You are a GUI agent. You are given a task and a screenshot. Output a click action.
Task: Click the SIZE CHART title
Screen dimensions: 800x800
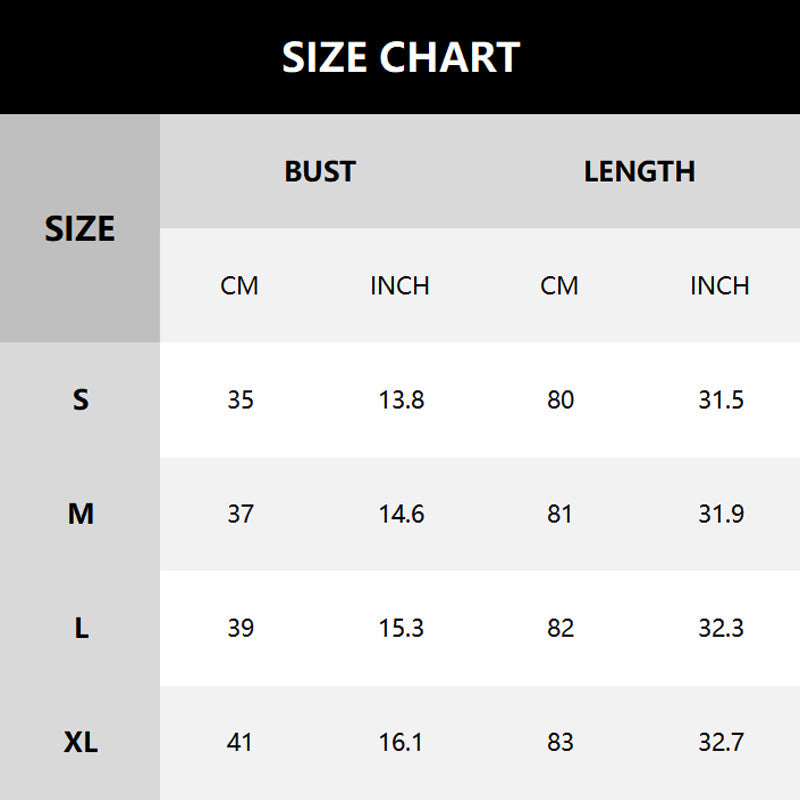tap(400, 57)
